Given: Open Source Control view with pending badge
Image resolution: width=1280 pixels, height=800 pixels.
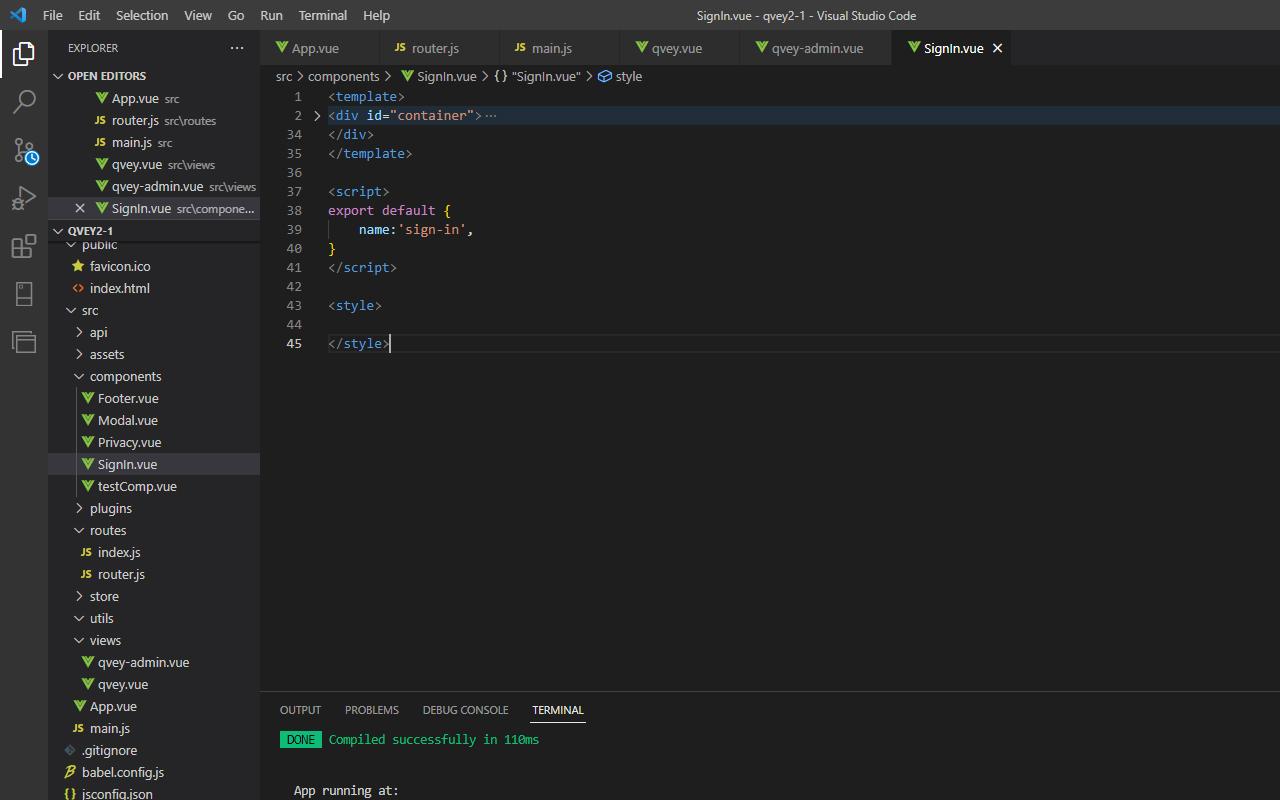Looking at the screenshot, I should tap(25, 150).
